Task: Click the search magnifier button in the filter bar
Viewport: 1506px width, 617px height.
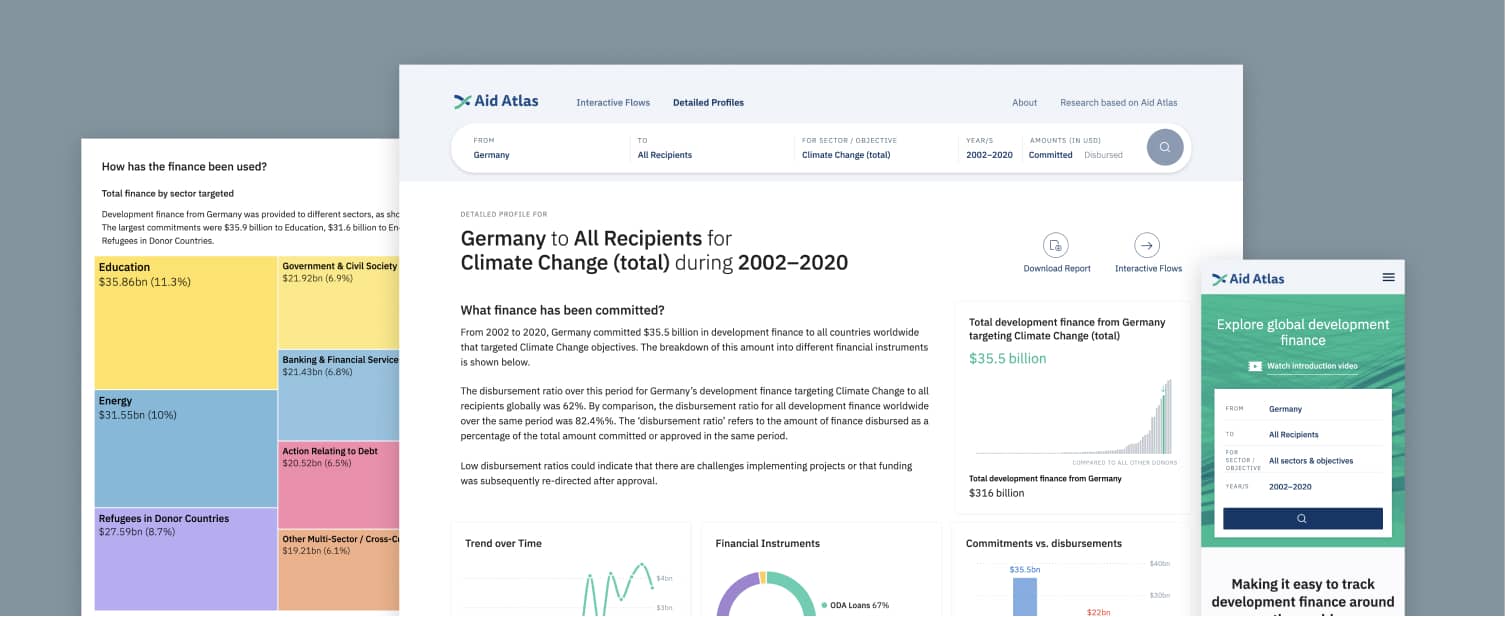Action: pyautogui.click(x=1165, y=146)
